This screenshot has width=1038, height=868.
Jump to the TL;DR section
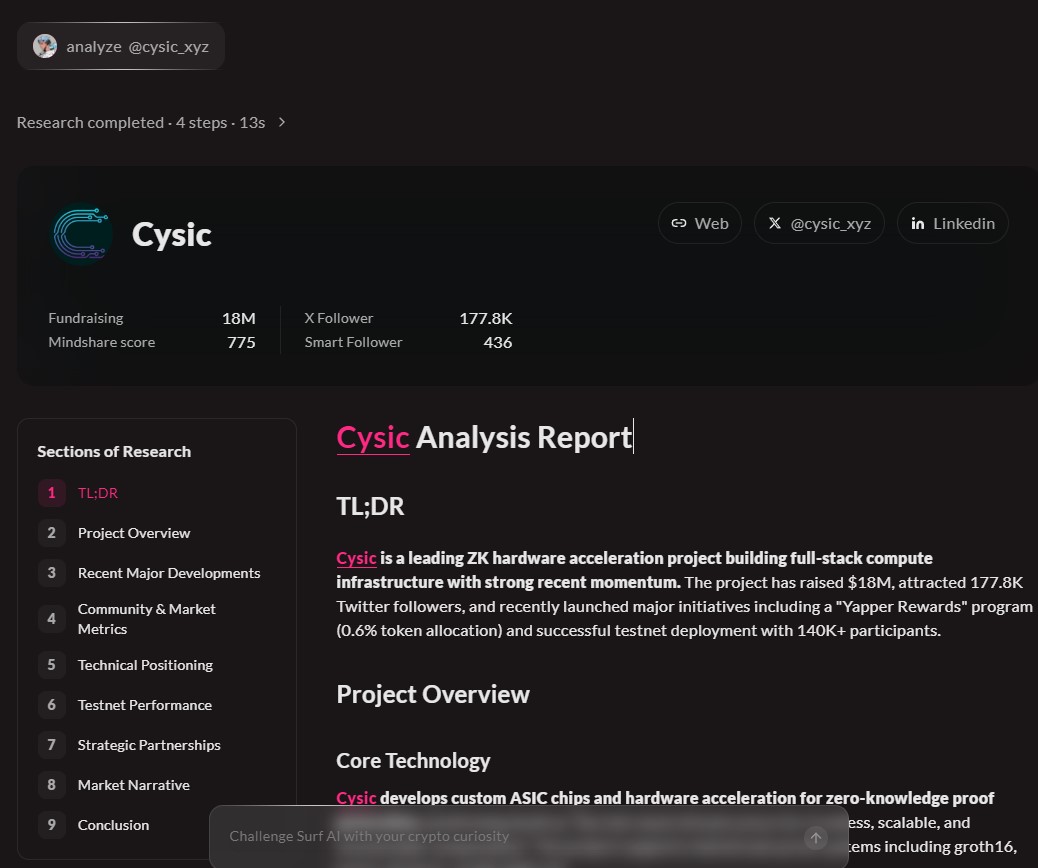coord(98,493)
